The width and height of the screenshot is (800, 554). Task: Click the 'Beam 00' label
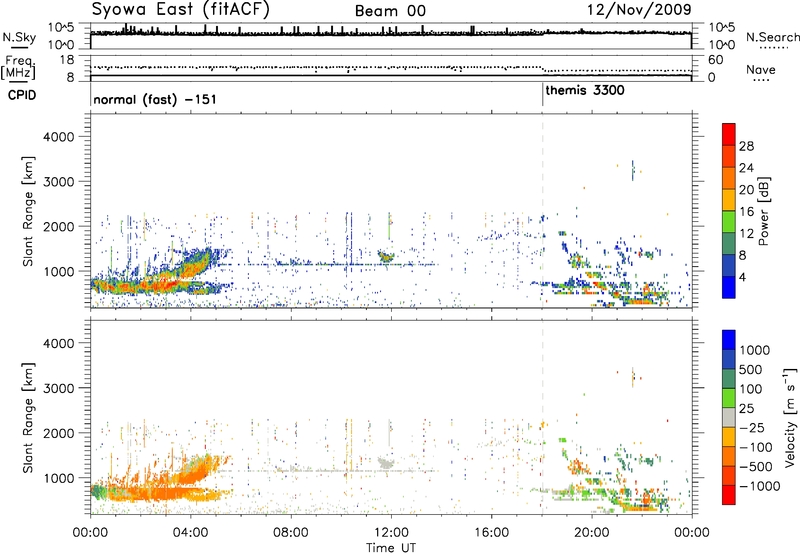tap(390, 11)
